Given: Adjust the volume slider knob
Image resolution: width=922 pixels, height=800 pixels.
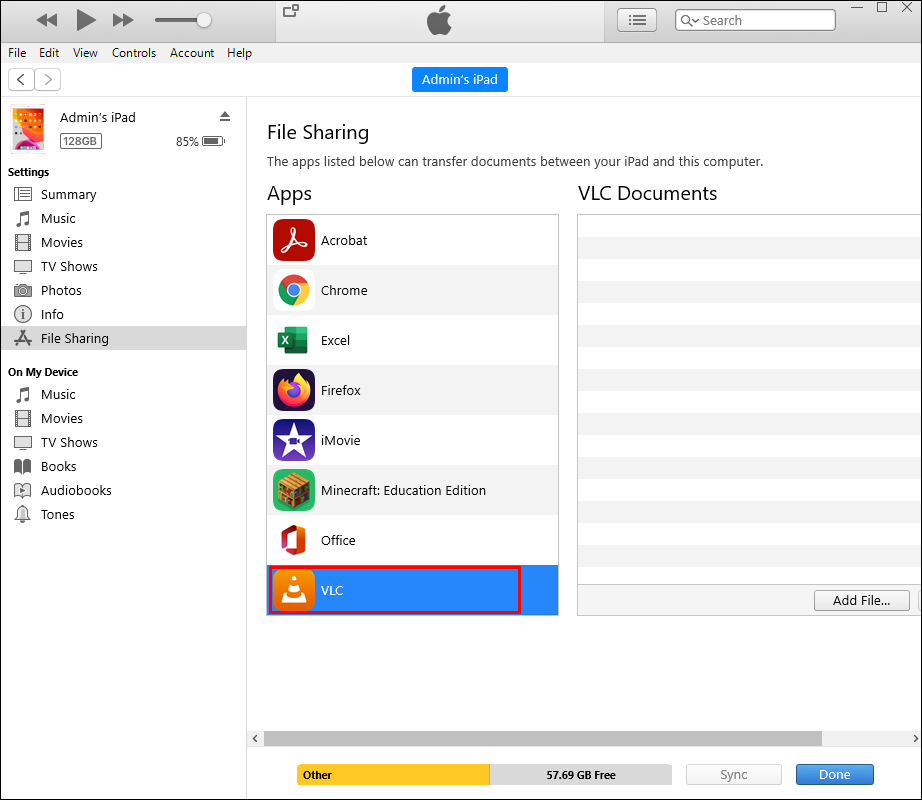Looking at the screenshot, I should pos(203,20).
